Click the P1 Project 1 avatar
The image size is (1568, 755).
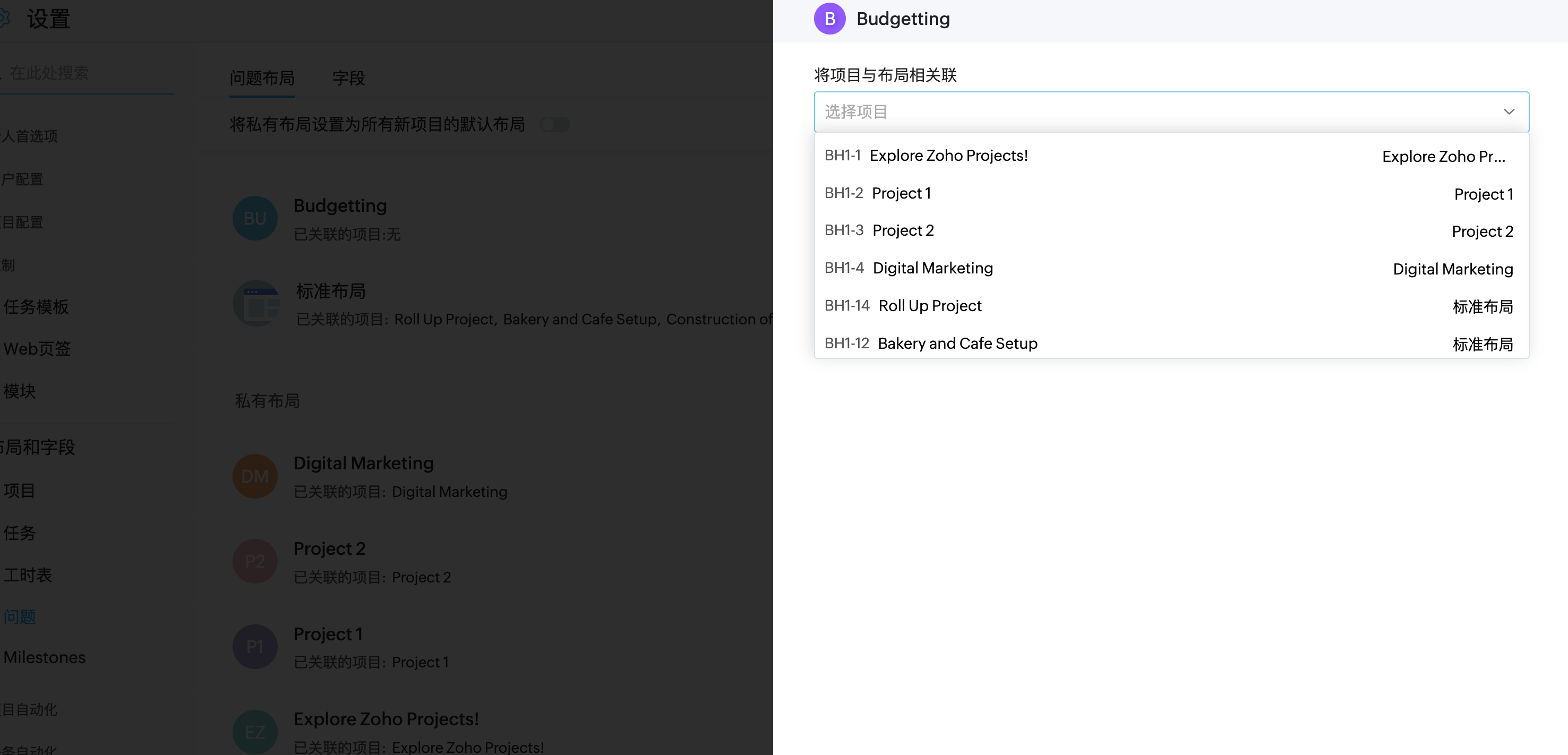point(254,647)
